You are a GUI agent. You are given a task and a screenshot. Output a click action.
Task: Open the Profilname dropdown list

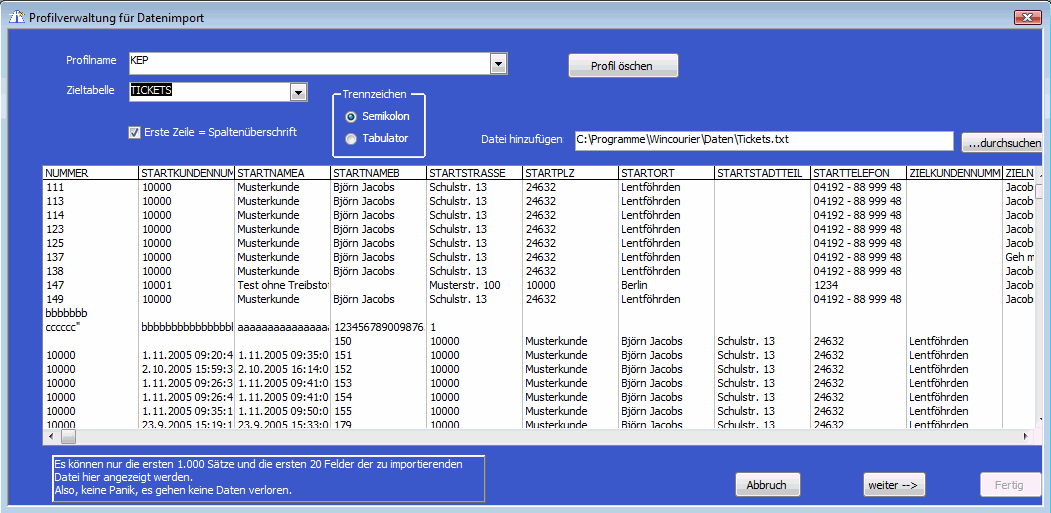(x=499, y=65)
